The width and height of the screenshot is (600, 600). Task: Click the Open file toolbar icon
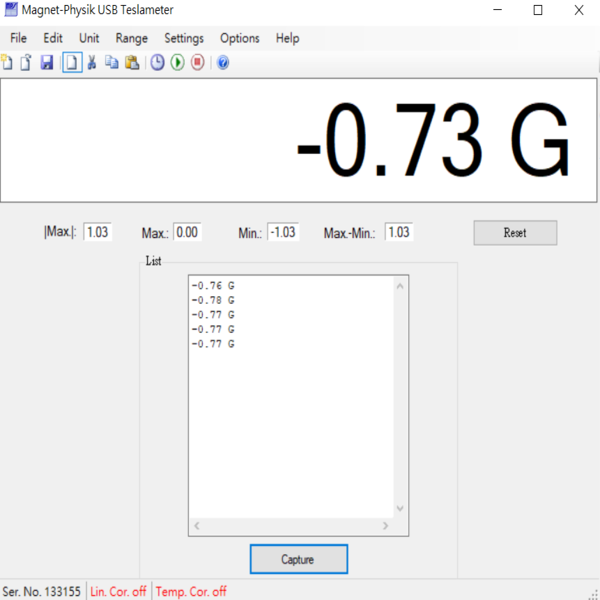[26, 62]
